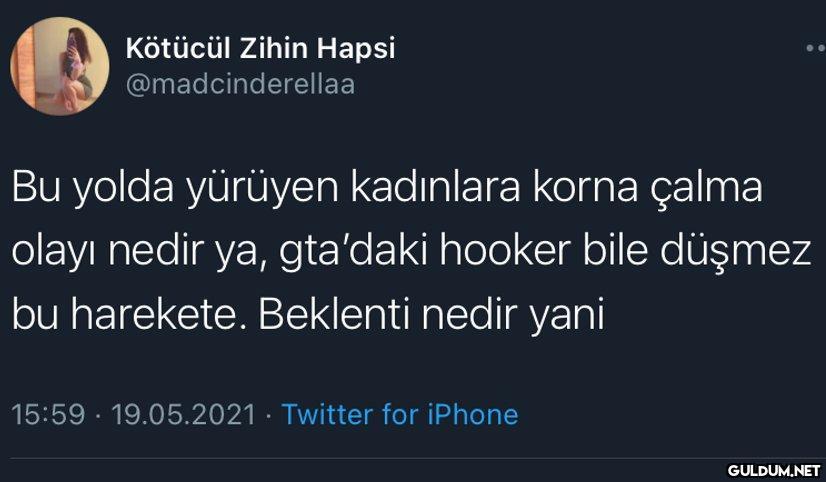Click the word "yürüyen" in the tweet
Image resolution: width=826 pixels, height=482 pixels.
(263, 190)
